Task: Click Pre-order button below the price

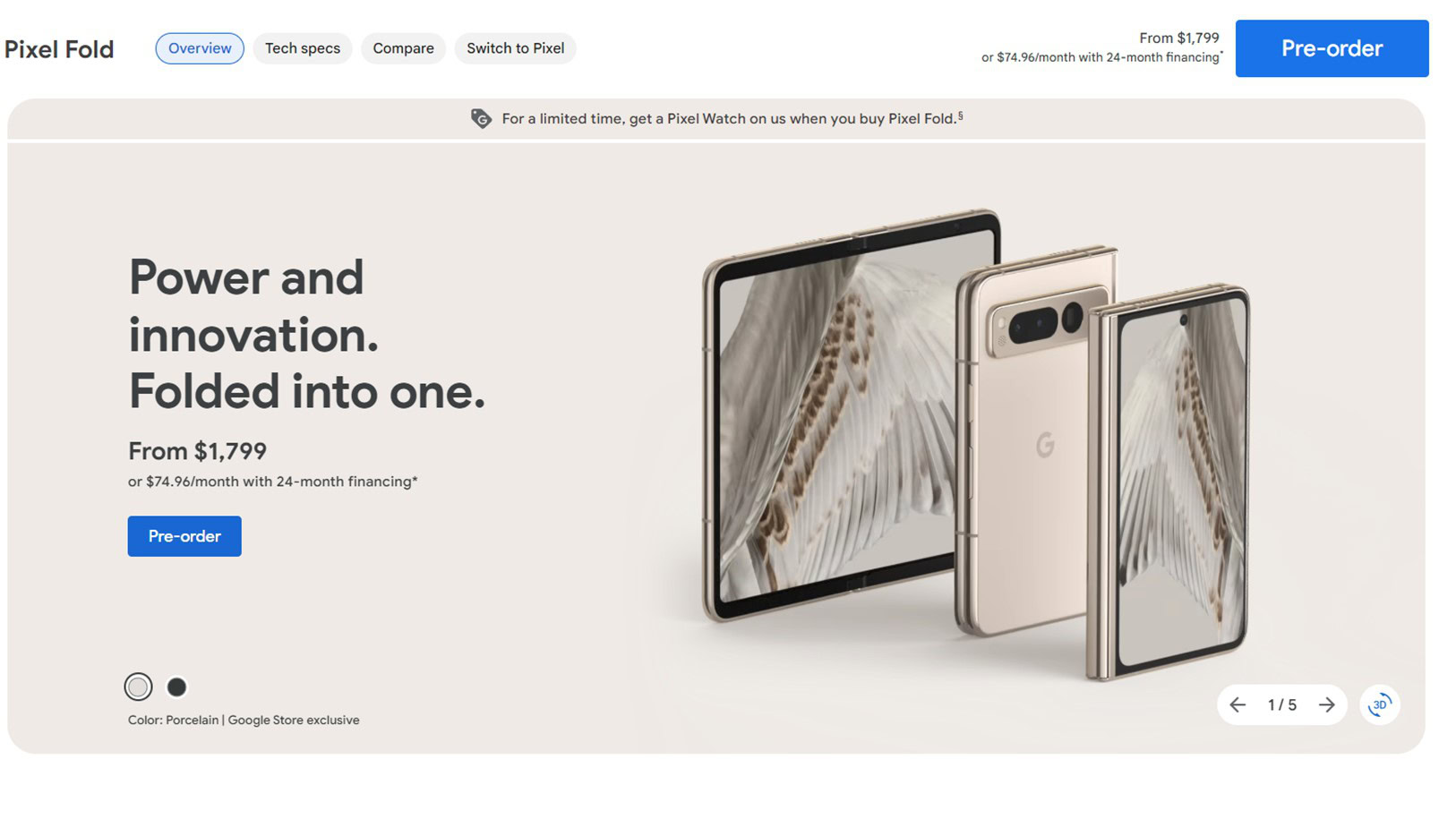Action: 184,536
